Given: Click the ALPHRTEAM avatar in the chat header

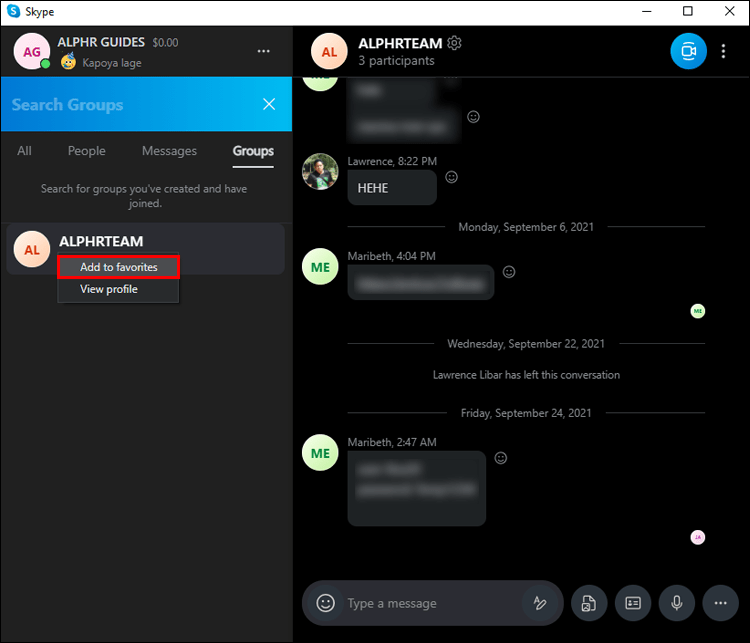Looking at the screenshot, I should (x=329, y=51).
